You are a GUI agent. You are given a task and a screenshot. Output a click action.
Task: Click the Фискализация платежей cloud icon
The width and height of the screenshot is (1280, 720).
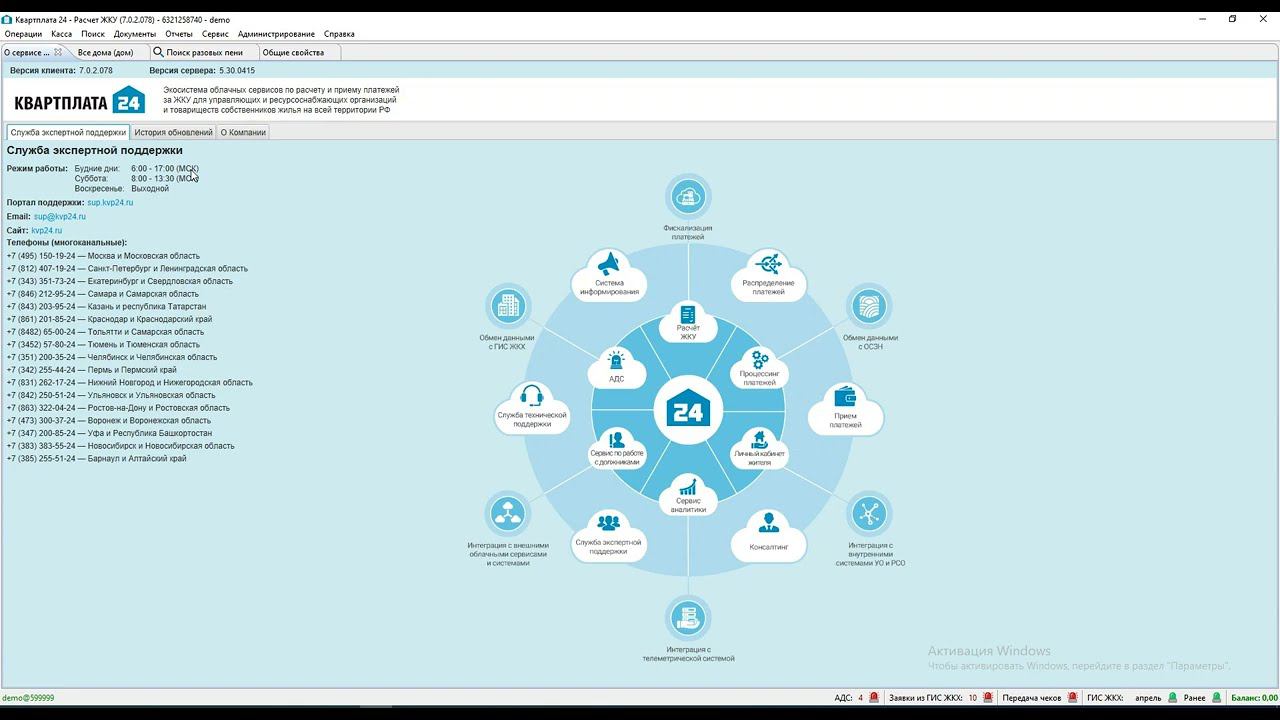point(688,197)
